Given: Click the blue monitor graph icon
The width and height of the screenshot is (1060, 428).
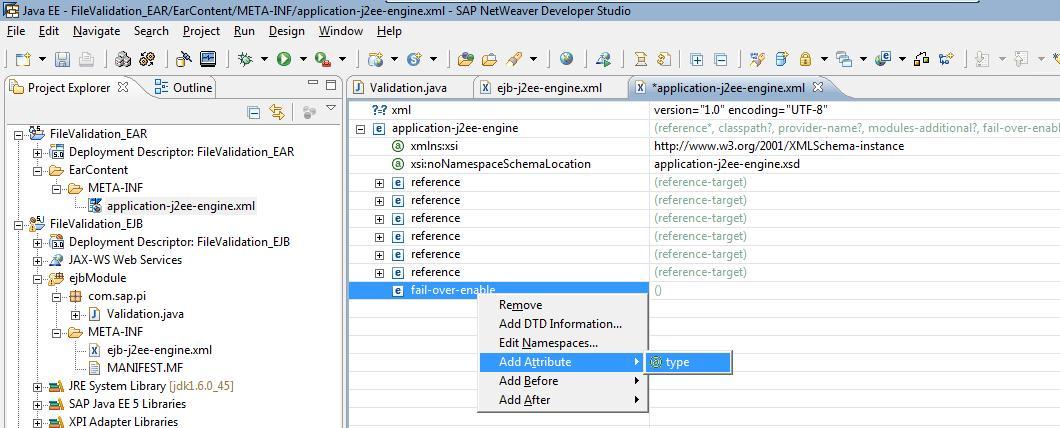Looking at the screenshot, I should click(x=208, y=60).
